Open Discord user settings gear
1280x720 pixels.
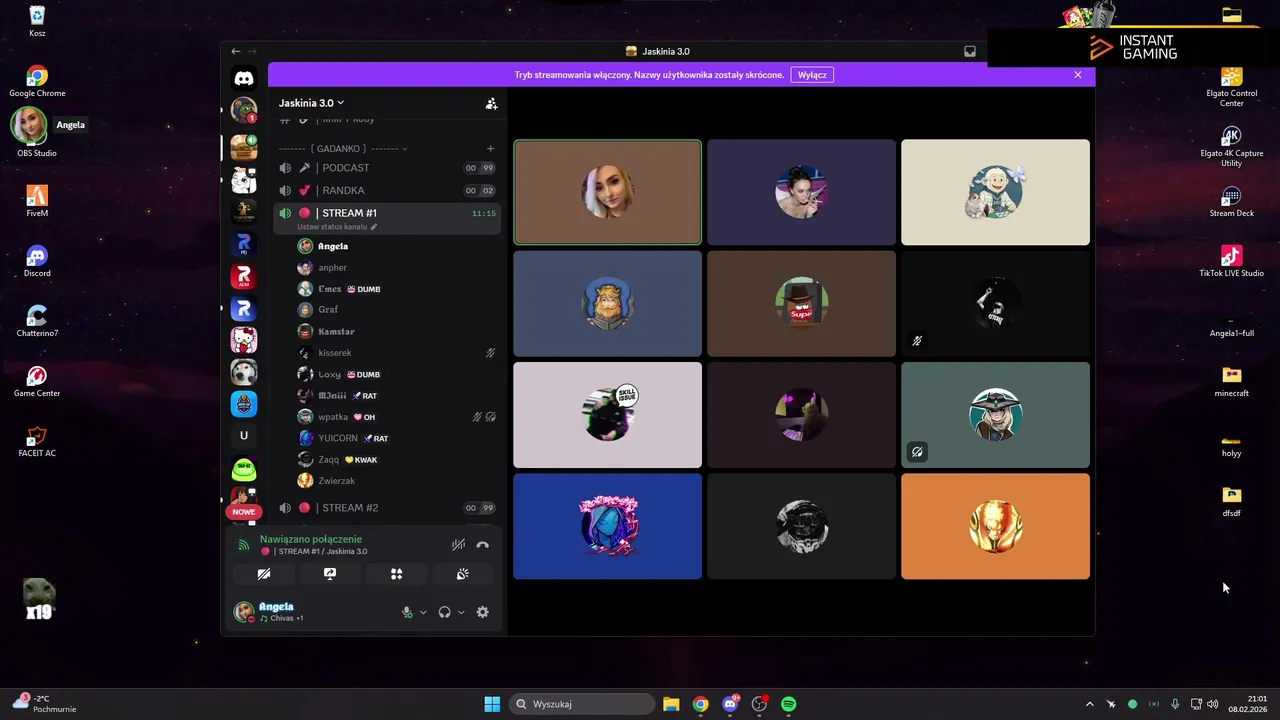tap(483, 612)
